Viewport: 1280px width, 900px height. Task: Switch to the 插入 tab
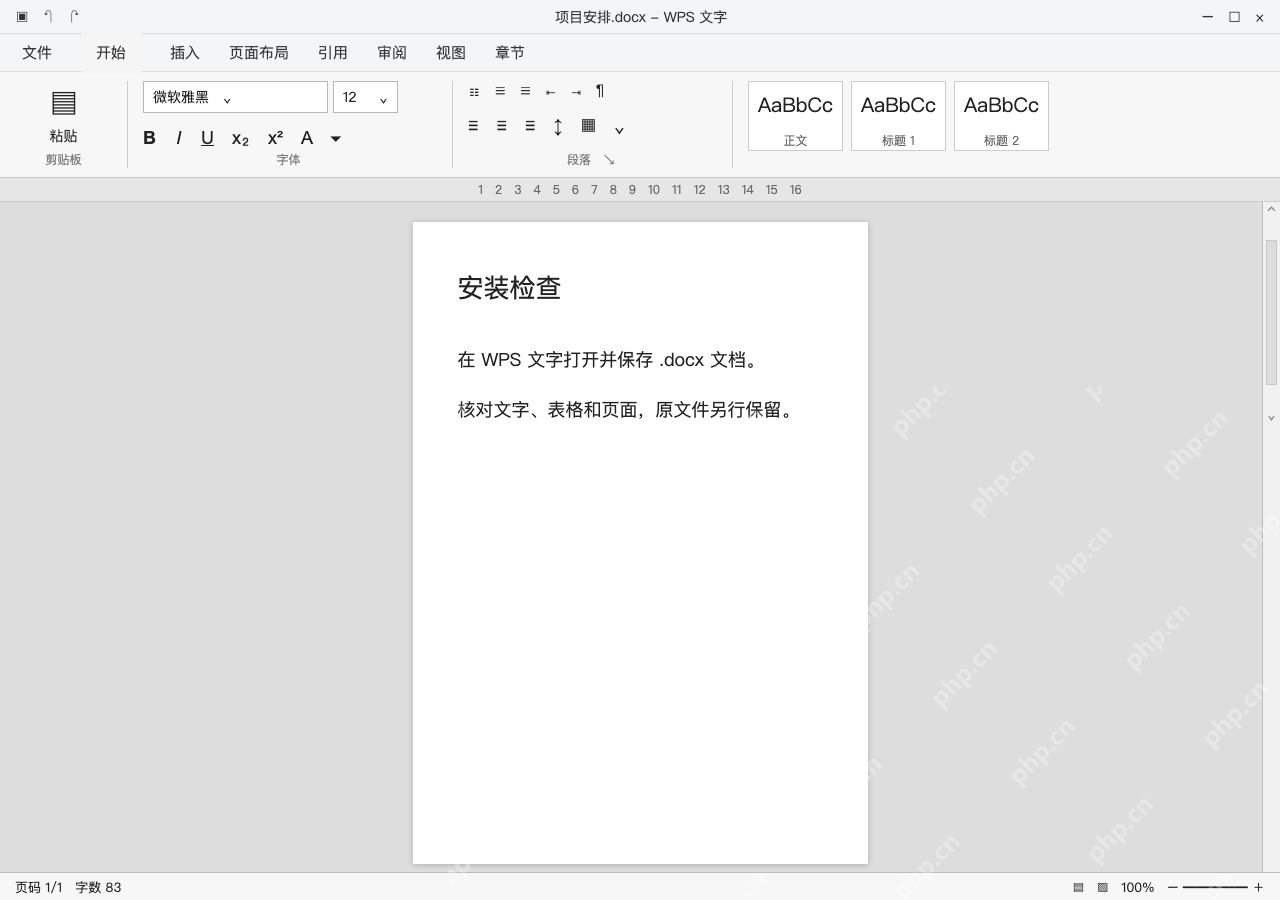pos(185,53)
